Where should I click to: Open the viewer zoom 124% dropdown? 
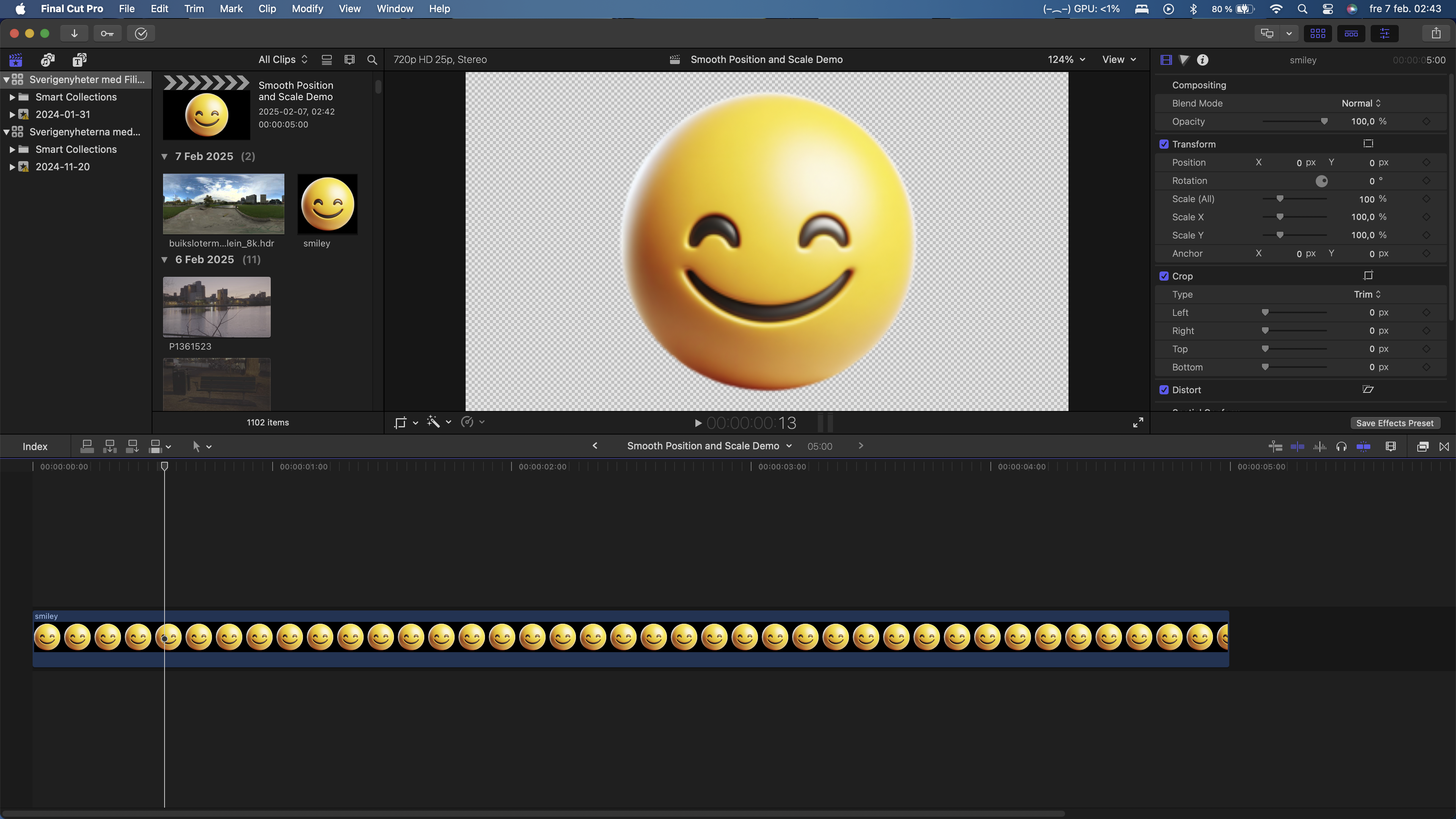[x=1066, y=60]
